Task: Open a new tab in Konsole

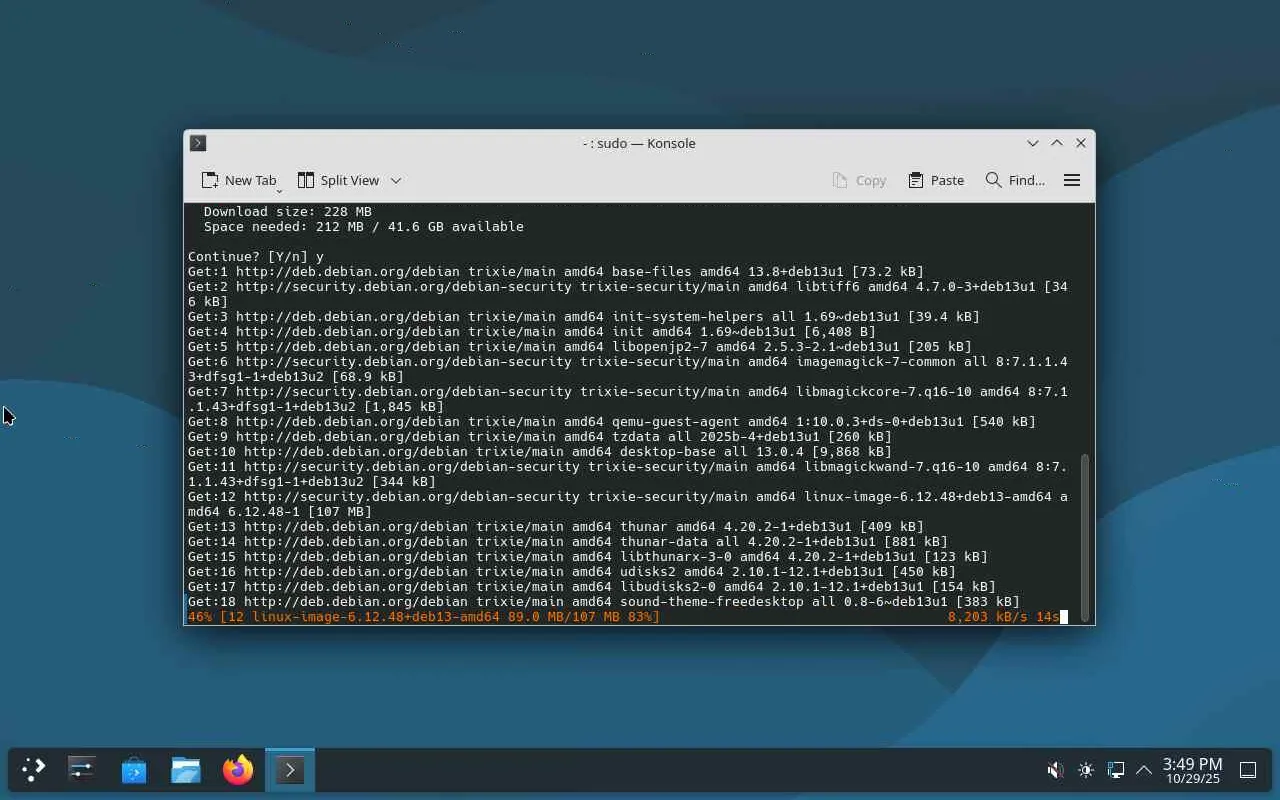Action: 238,180
